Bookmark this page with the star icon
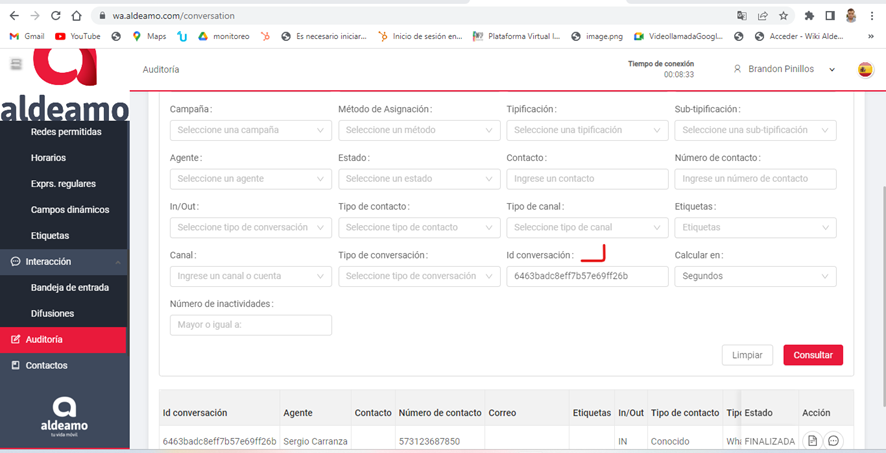This screenshot has width=886, height=453. (783, 16)
